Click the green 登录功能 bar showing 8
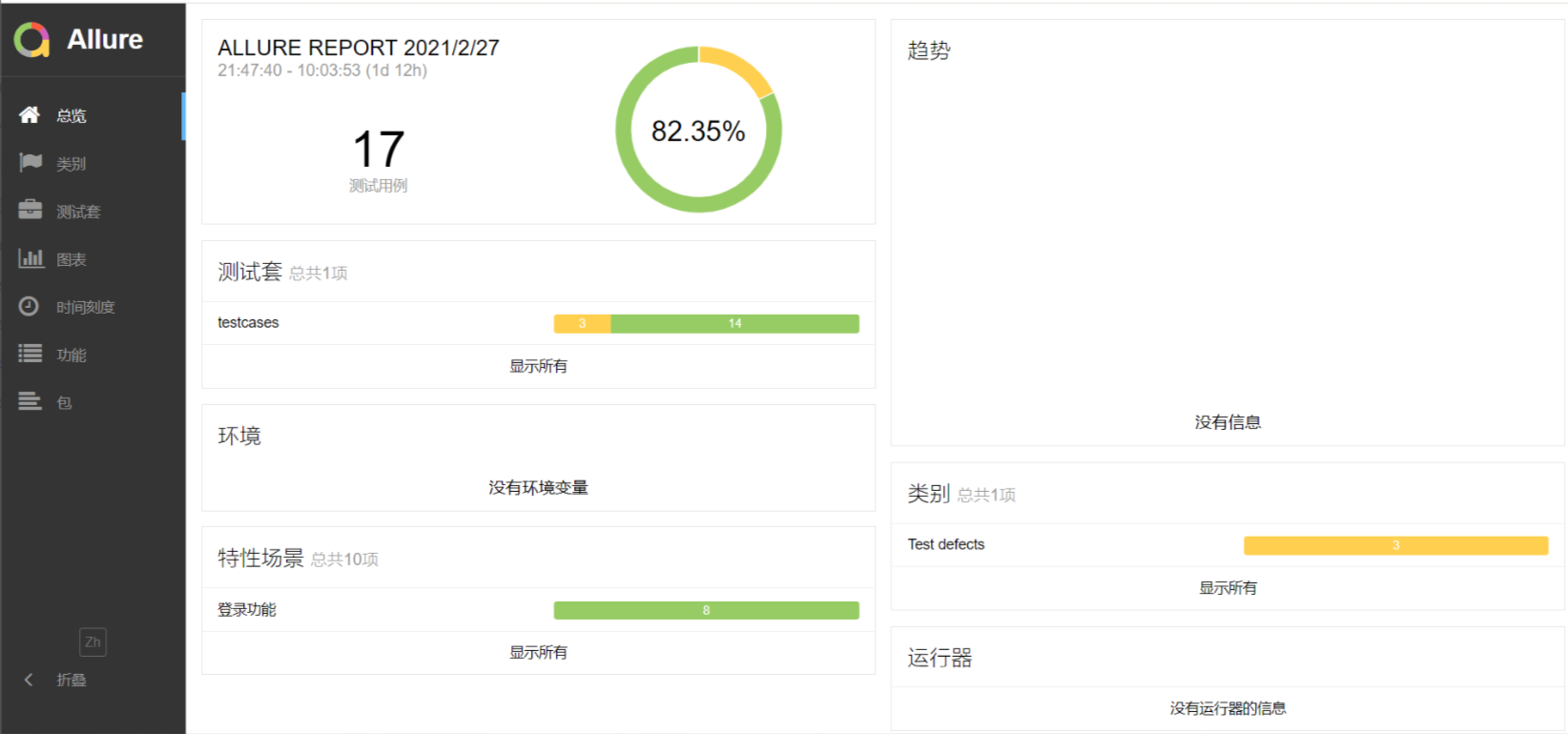 (x=706, y=610)
